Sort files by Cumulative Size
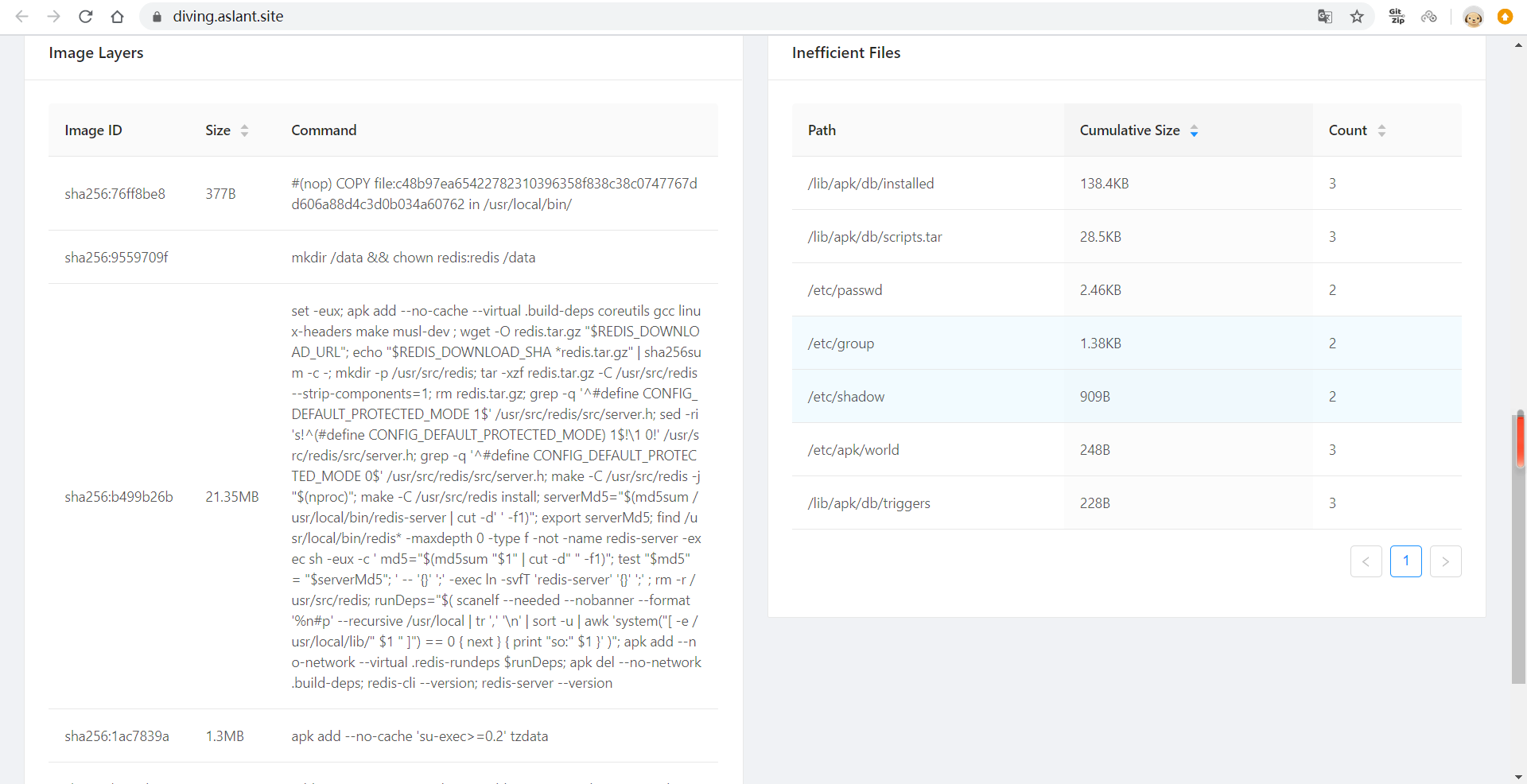This screenshot has height=784, width=1527. [1194, 130]
